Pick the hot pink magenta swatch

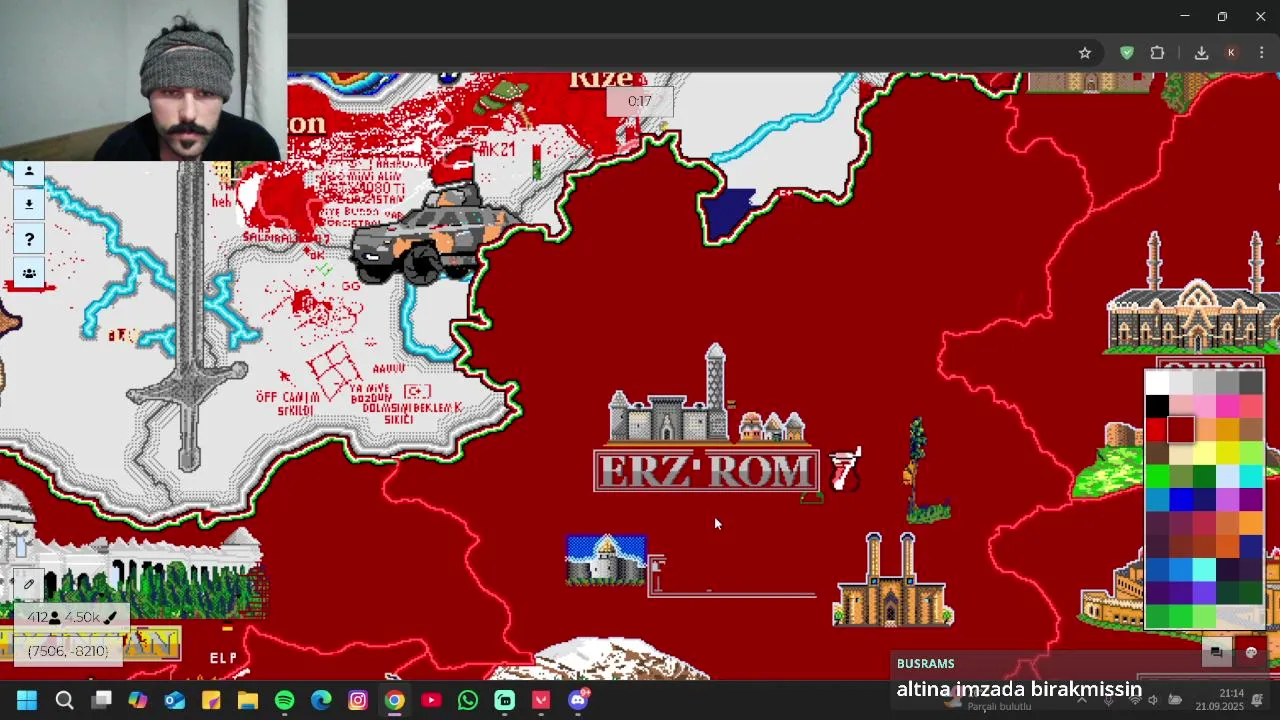[x=1227, y=407]
